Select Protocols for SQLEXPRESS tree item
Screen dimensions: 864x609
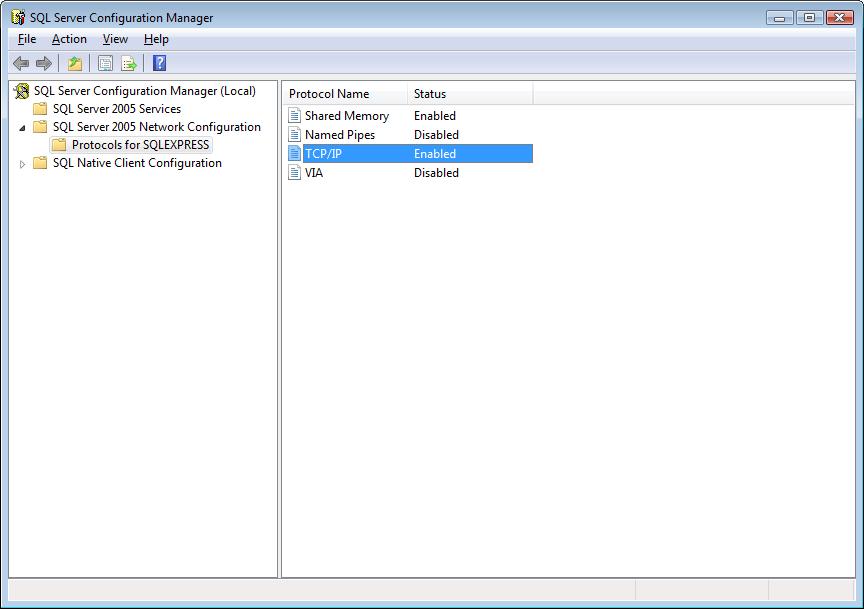tap(141, 145)
